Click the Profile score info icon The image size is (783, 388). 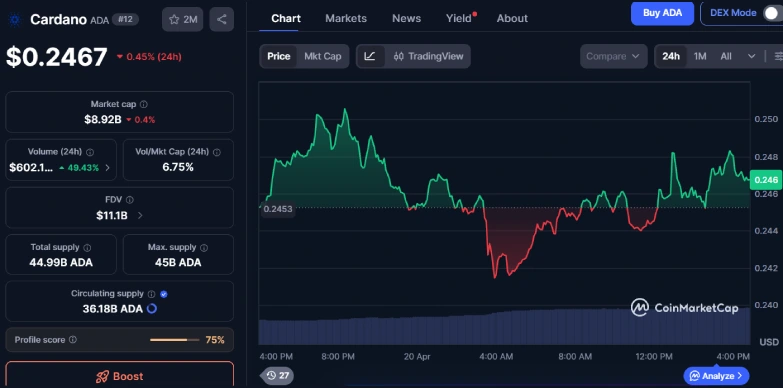tap(73, 340)
